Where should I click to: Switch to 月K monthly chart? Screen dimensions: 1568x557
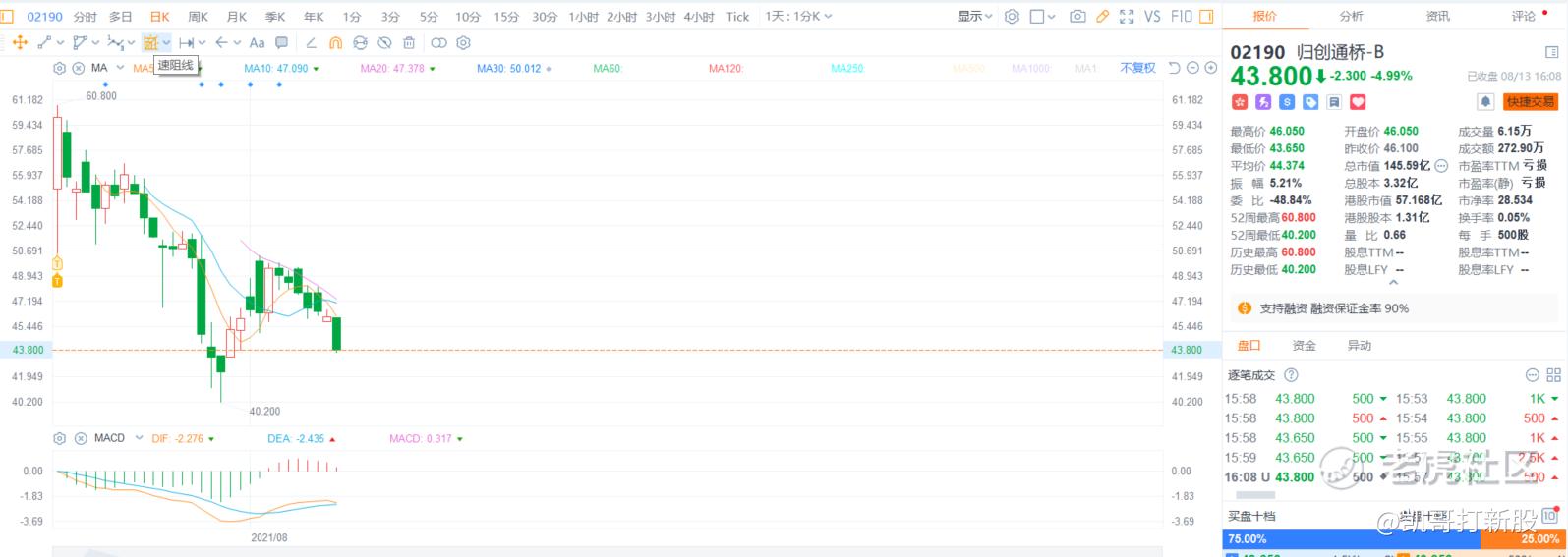pyautogui.click(x=237, y=17)
